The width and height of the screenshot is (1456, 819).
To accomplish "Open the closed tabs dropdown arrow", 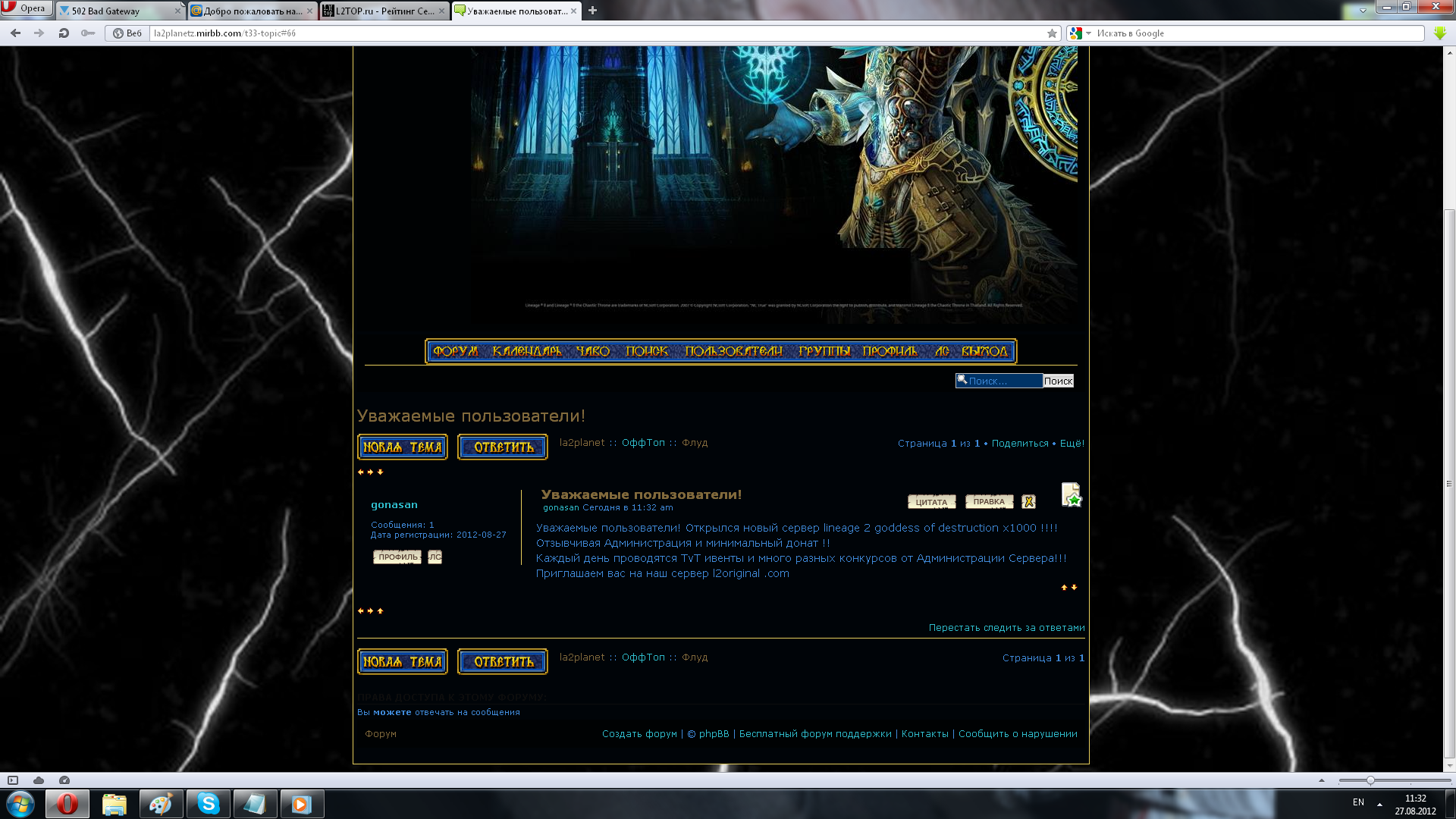I will point(1363,11).
